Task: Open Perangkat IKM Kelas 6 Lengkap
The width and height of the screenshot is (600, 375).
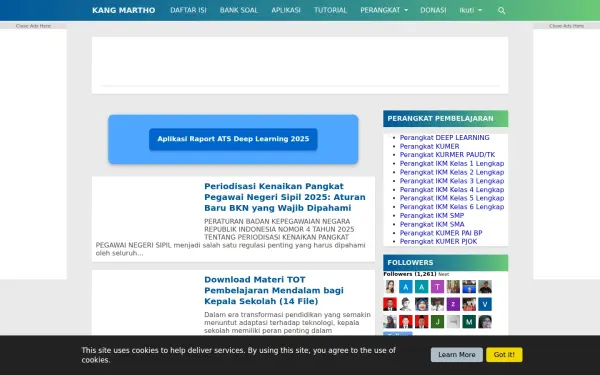Action: click(x=452, y=207)
